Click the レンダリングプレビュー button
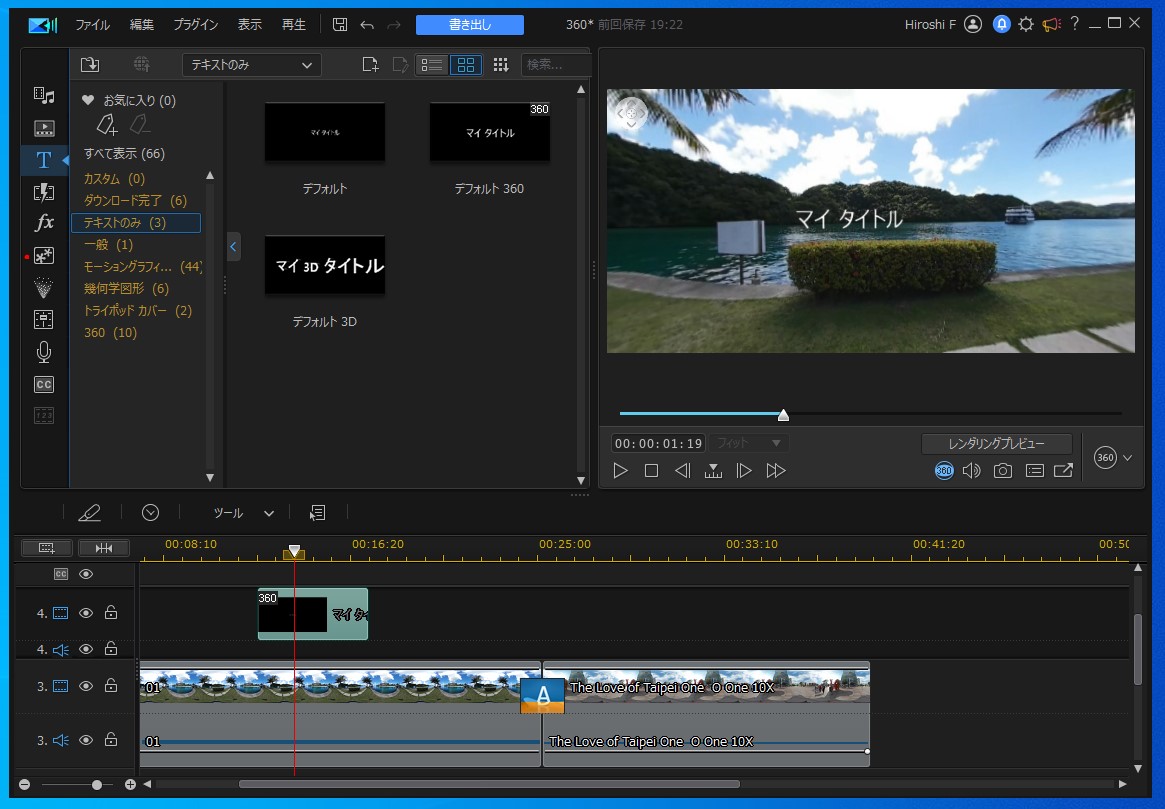Screen dimensions: 1165x809 [x=996, y=443]
